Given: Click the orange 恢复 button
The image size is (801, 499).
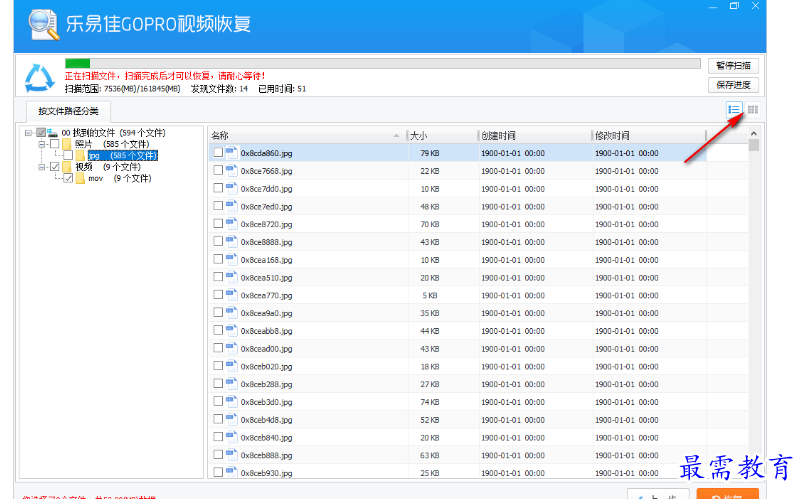Looking at the screenshot, I should [727, 495].
